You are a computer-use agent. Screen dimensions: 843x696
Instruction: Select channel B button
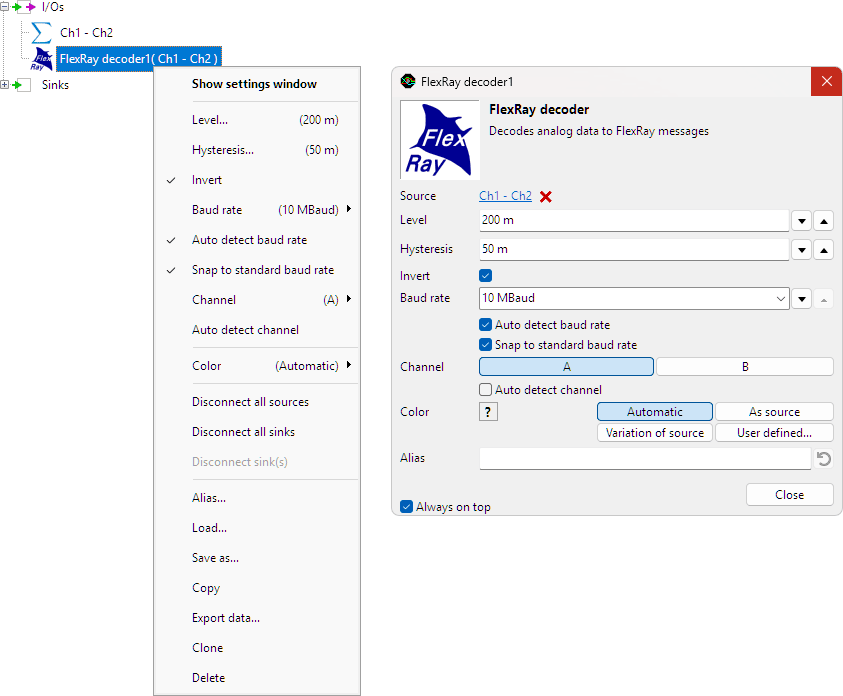pos(745,367)
